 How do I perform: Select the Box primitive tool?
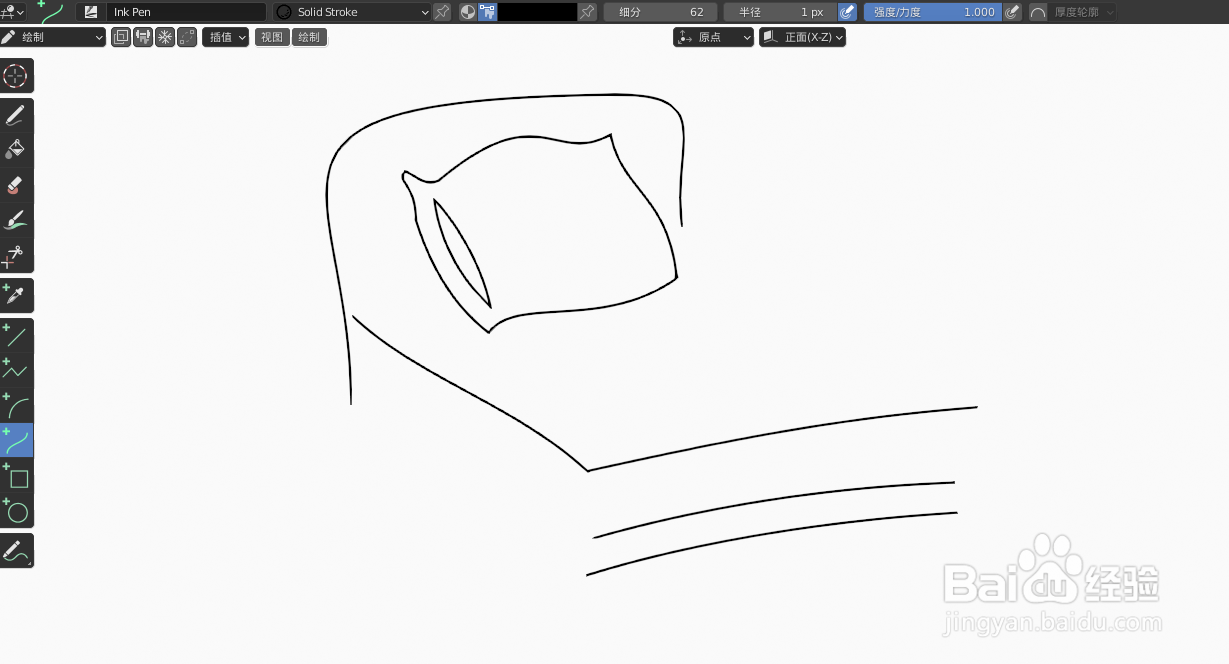pos(16,475)
